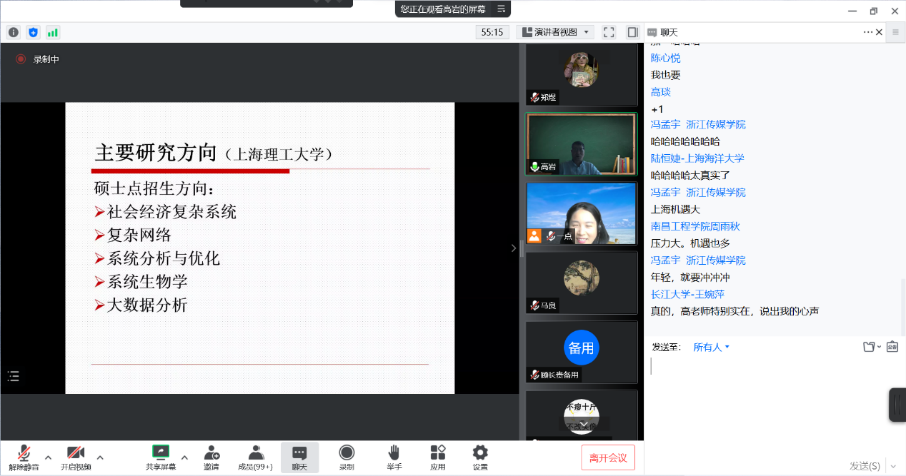Open the apps (应用) menu

click(438, 455)
